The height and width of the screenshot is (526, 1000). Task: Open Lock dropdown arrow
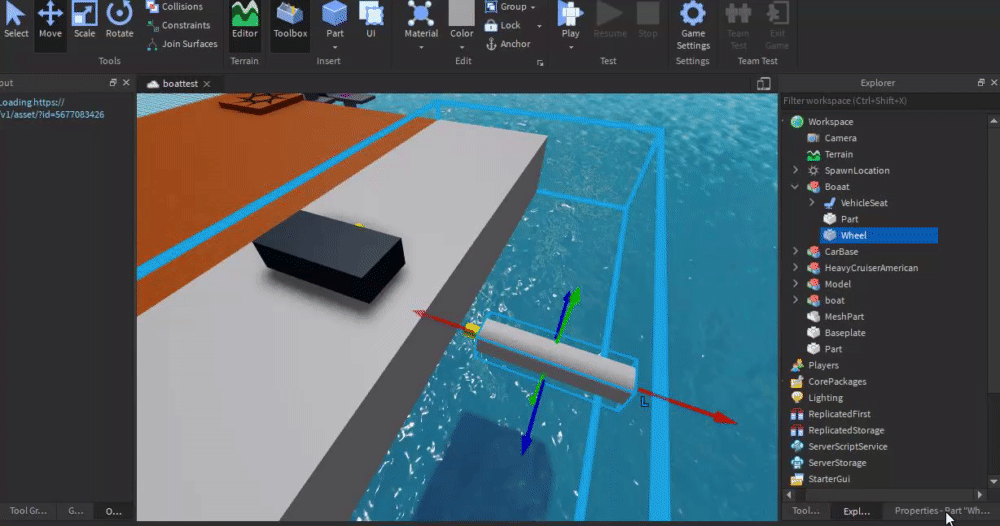tap(540, 26)
